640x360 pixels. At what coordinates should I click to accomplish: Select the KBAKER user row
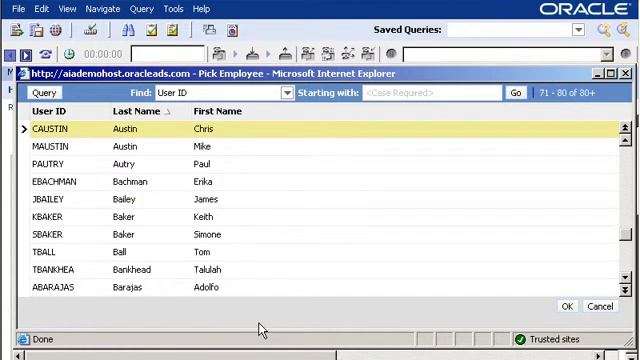(324, 217)
